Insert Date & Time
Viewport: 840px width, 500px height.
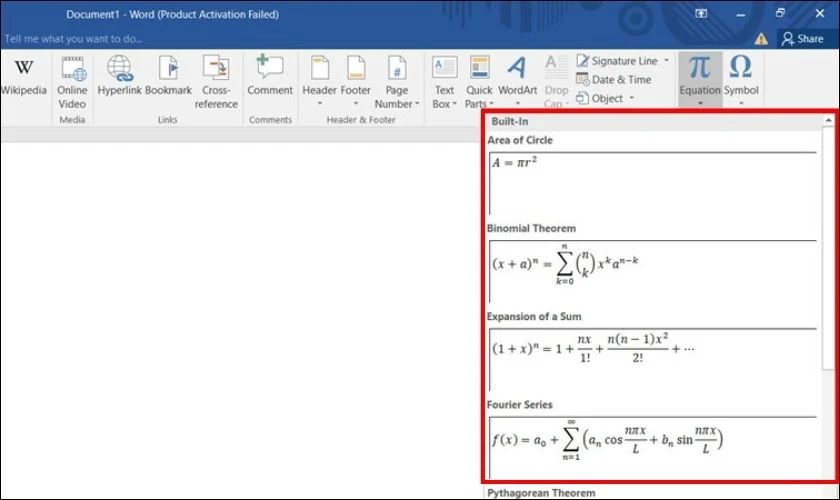pos(614,79)
